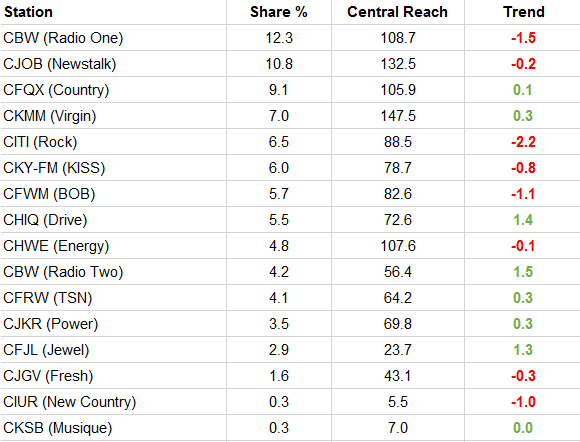Select the CITI (Rock) trend value -2.2

tap(523, 142)
